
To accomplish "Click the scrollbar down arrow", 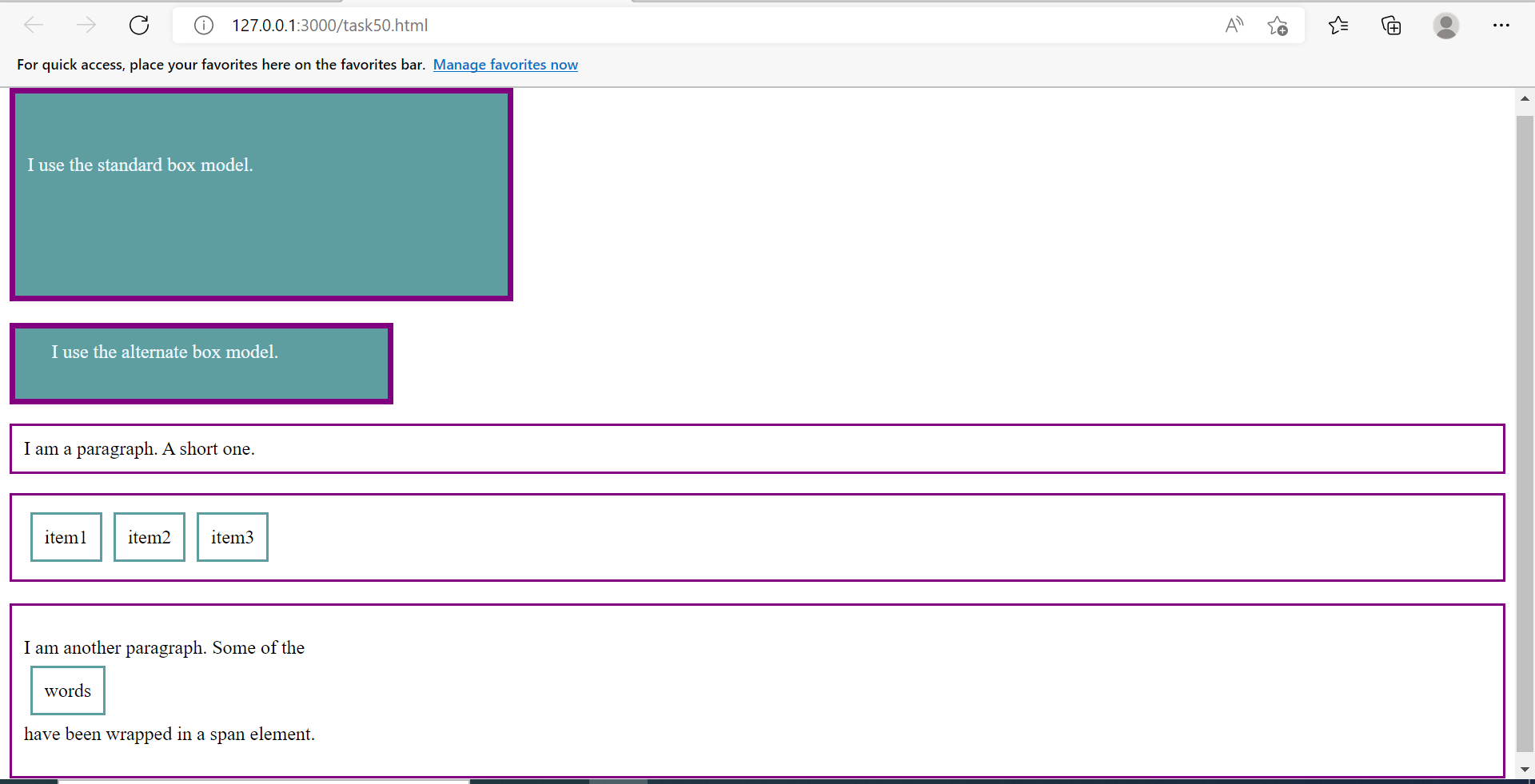I will (x=1525, y=770).
